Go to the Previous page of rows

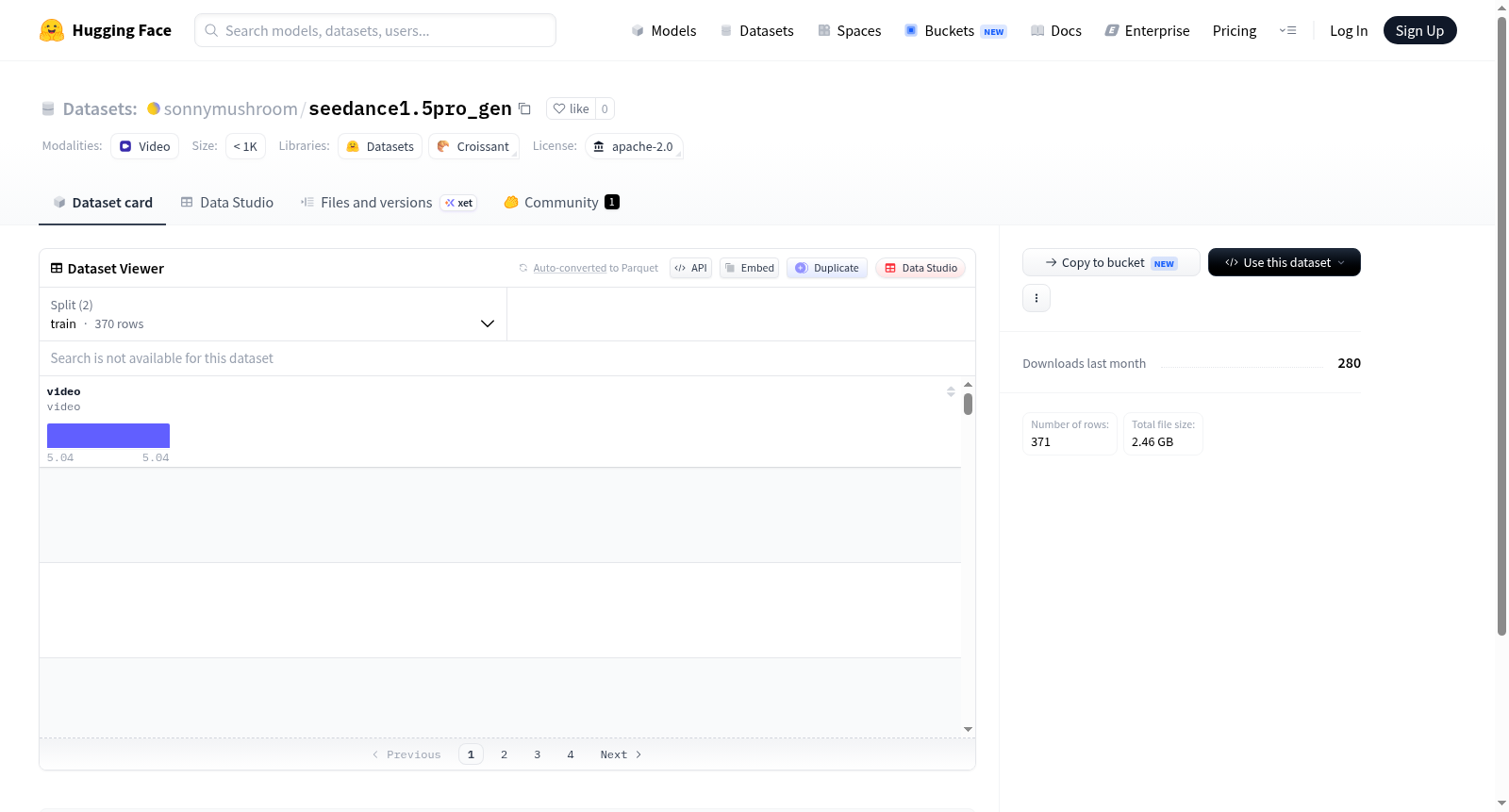pyautogui.click(x=406, y=754)
